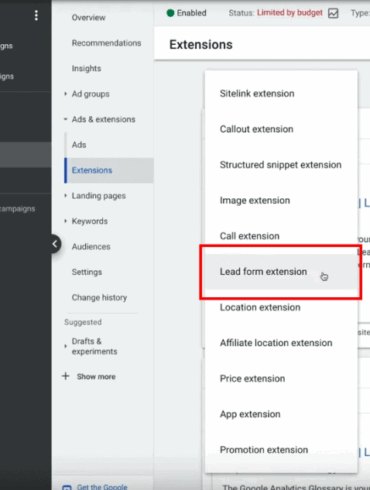The height and width of the screenshot is (490, 370).
Task: Click the status chart icon beside Limited by budget
Action: (x=333, y=13)
